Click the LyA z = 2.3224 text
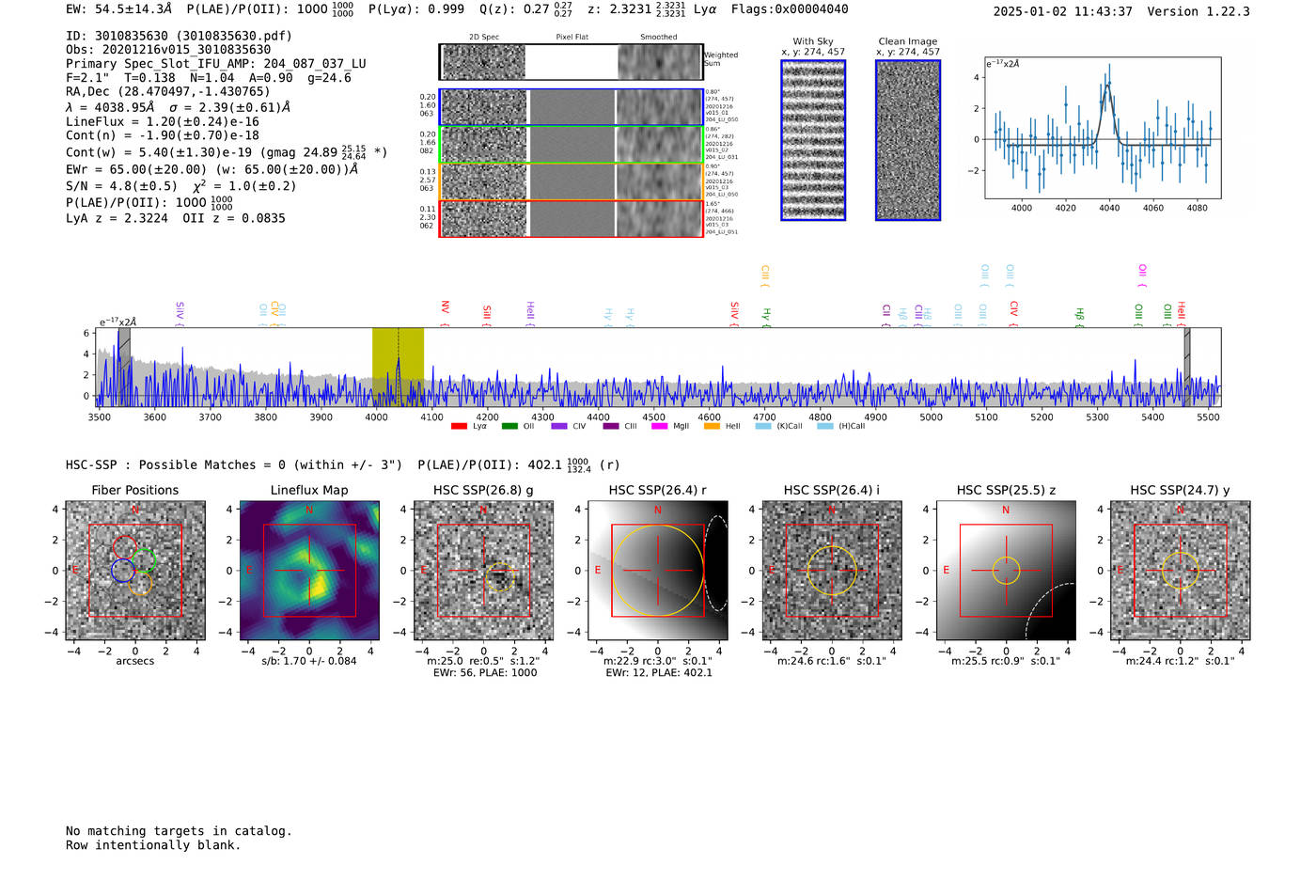Screen dimensions: 1316x896 tap(117, 218)
